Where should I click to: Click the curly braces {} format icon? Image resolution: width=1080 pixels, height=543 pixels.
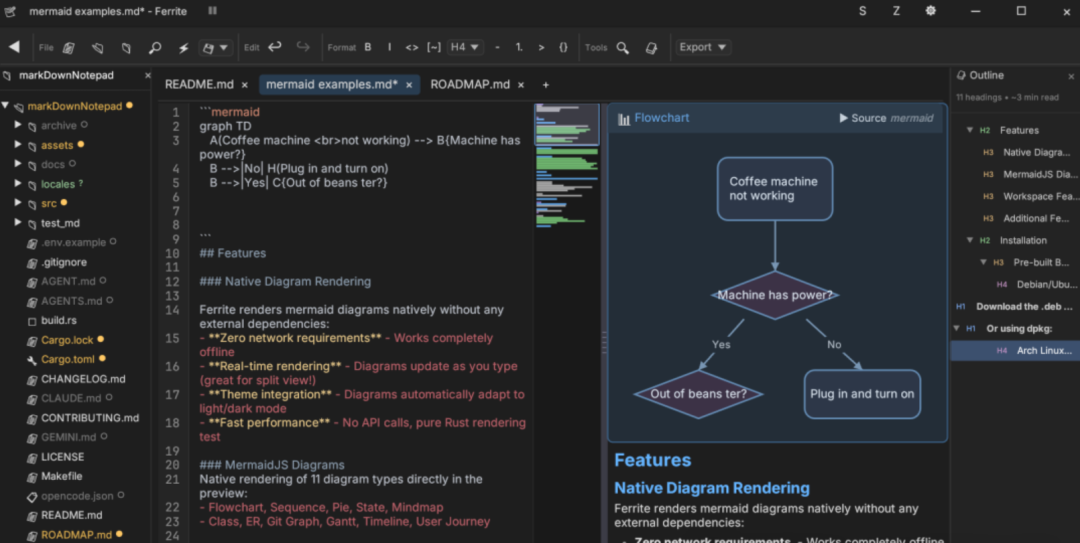click(x=563, y=47)
